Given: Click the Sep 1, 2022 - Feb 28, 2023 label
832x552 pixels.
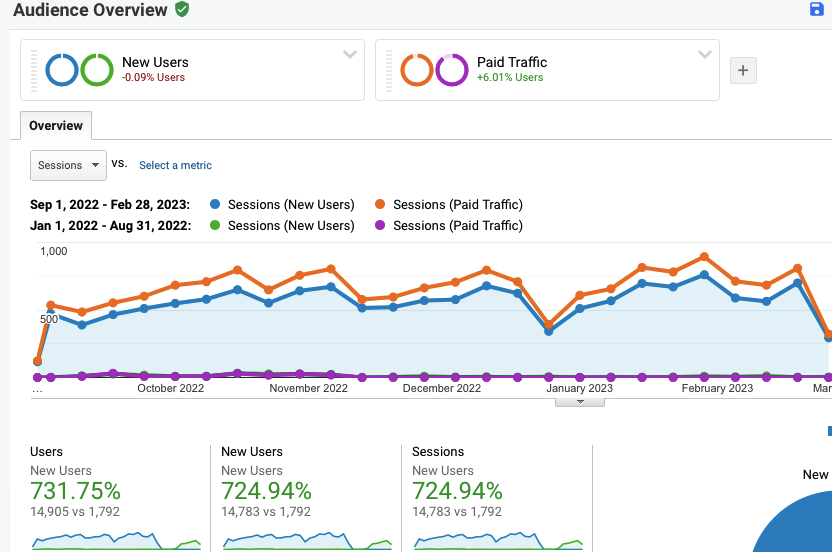Looking at the screenshot, I should pyautogui.click(x=110, y=205).
